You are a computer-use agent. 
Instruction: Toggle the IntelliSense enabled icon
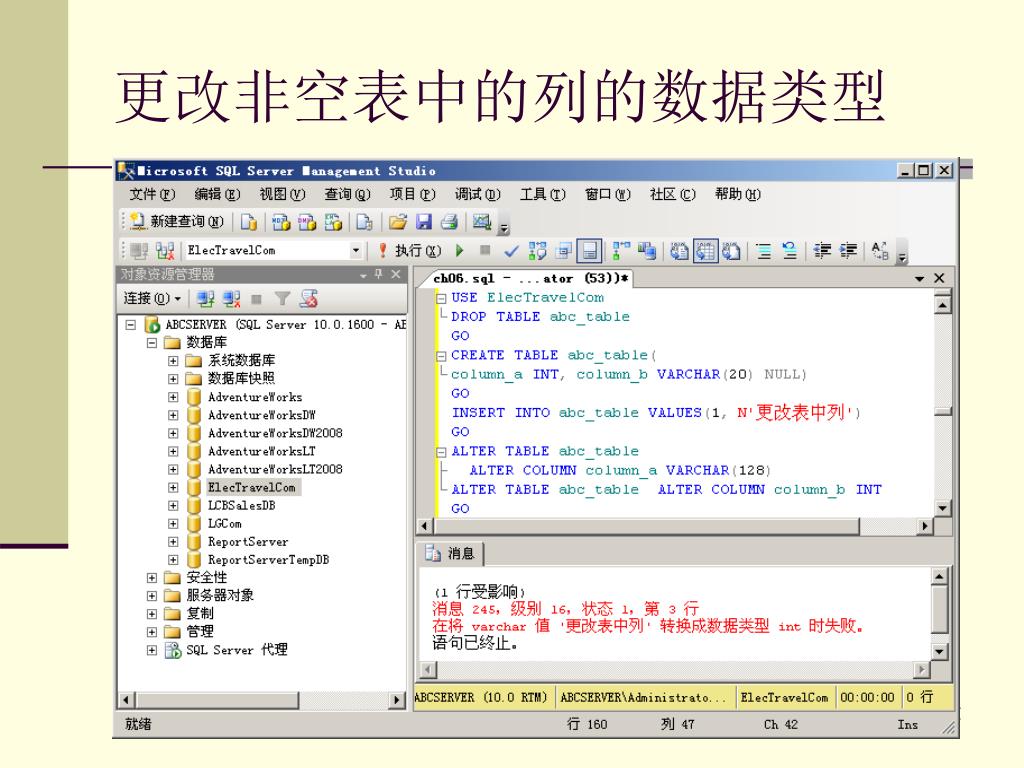[589, 251]
